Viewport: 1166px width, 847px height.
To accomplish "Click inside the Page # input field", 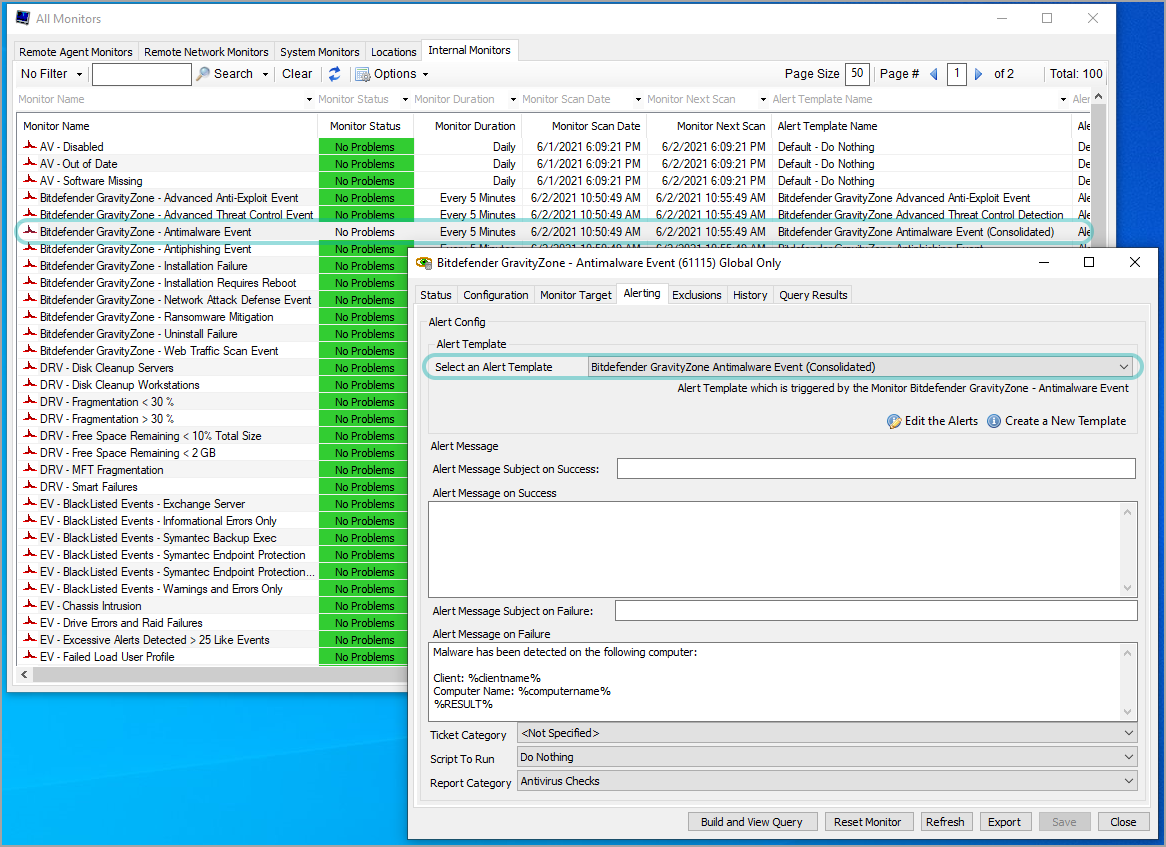I will click(956, 73).
